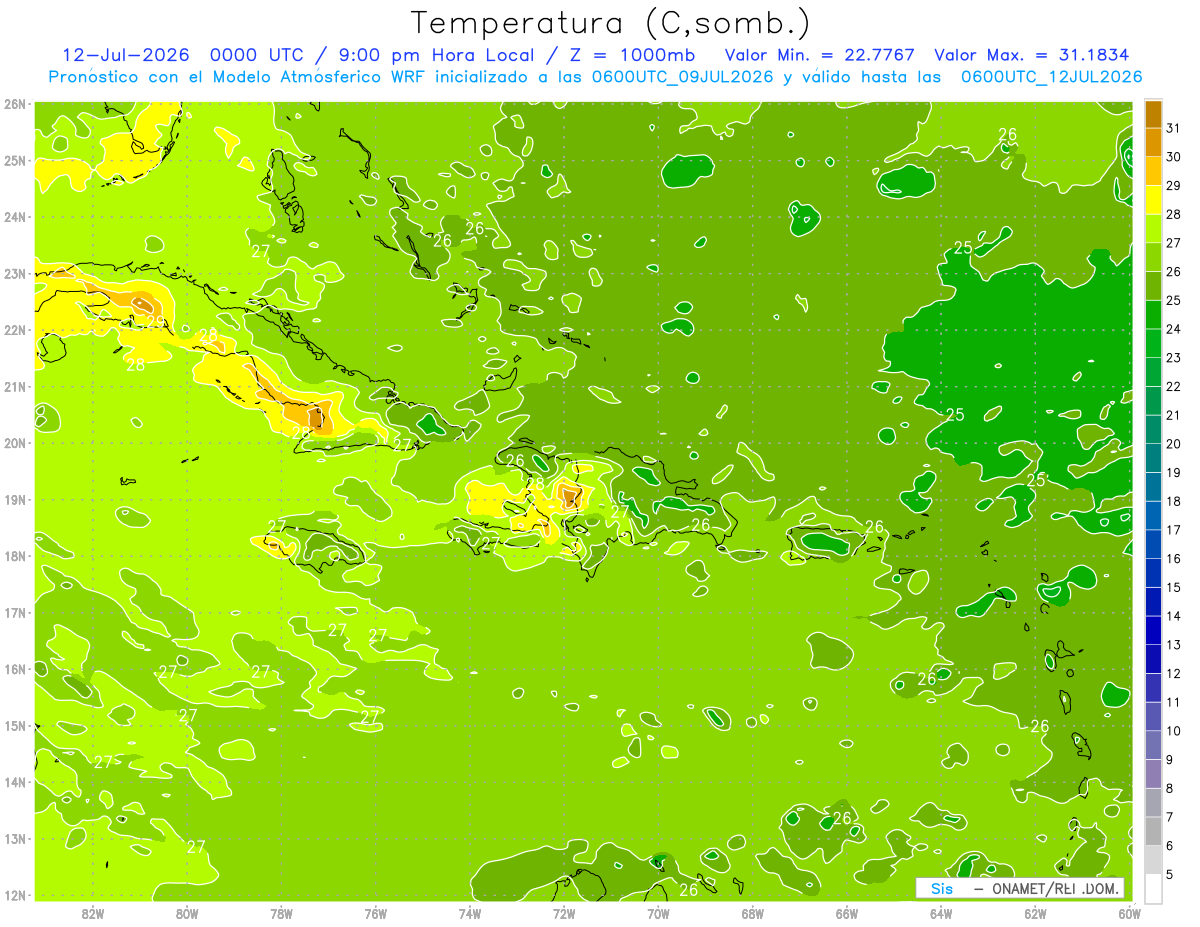The width and height of the screenshot is (1200, 927).
Task: Click the blue "Sis" text in credit box
Action: coord(942,888)
